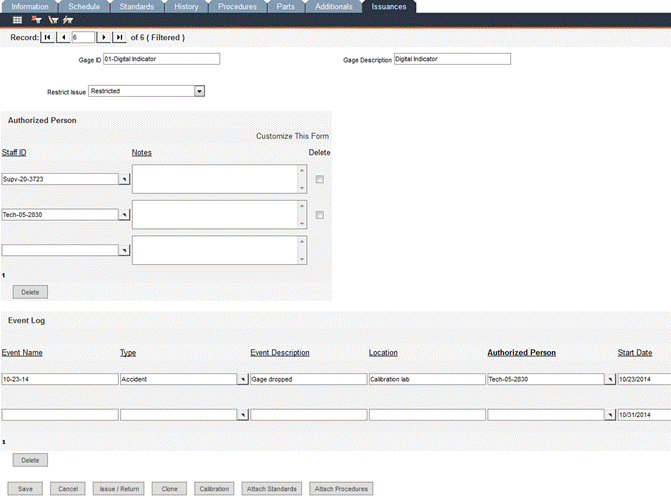Screen dimensions: 671x500
Task: Sort by Event Name column header
Action: tap(22, 353)
